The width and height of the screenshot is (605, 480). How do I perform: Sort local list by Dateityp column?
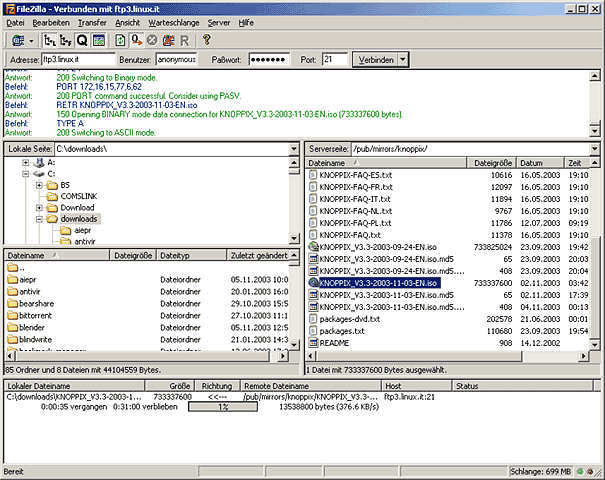(191, 255)
